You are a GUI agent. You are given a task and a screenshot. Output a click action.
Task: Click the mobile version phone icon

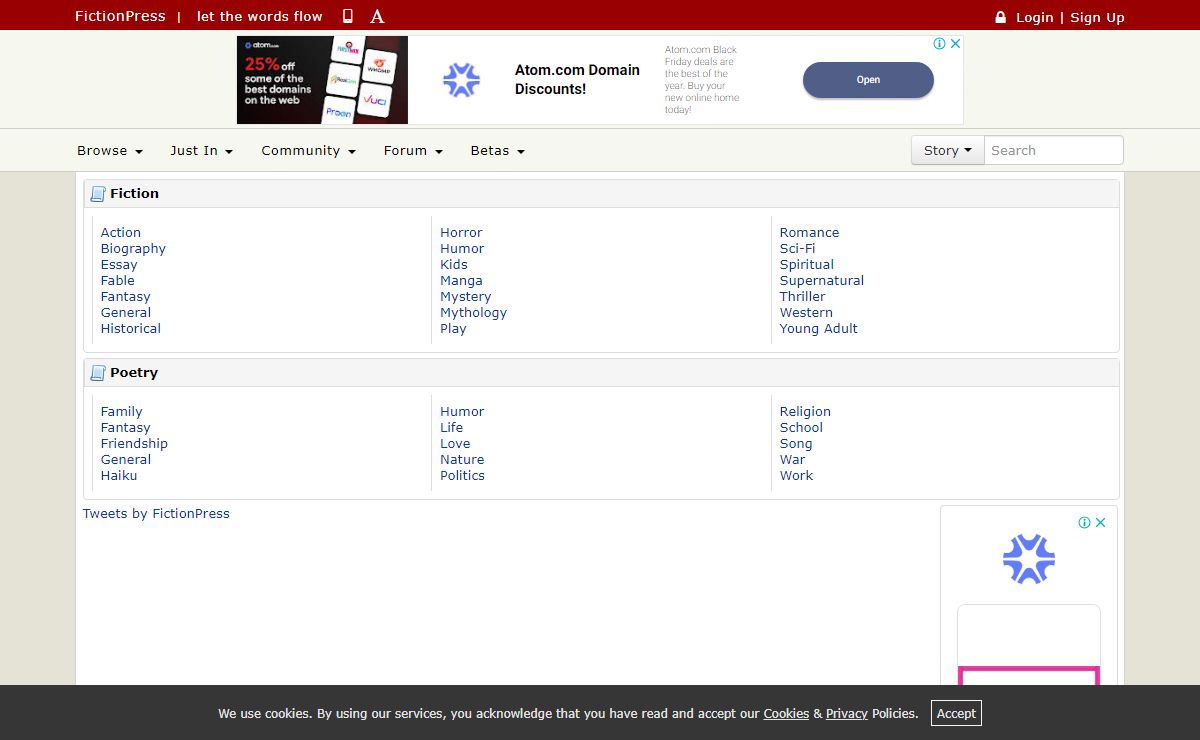pos(348,16)
